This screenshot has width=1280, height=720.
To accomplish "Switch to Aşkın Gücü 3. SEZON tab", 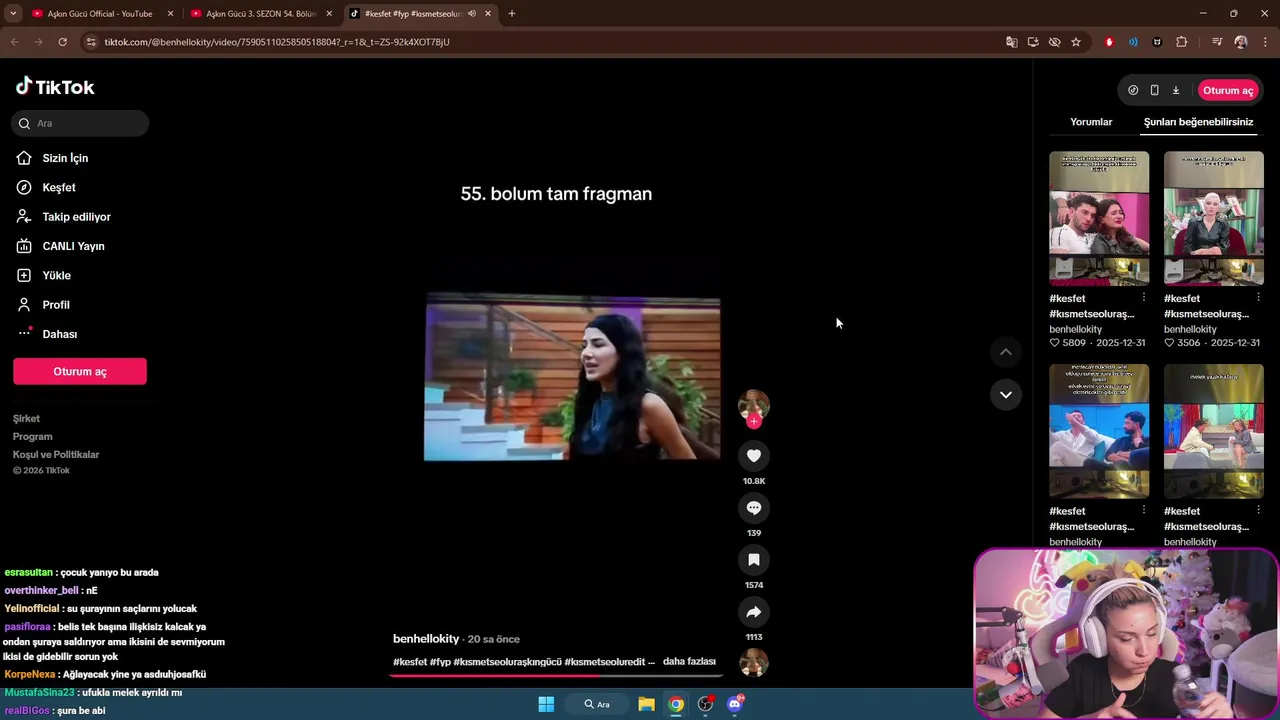I will [261, 14].
